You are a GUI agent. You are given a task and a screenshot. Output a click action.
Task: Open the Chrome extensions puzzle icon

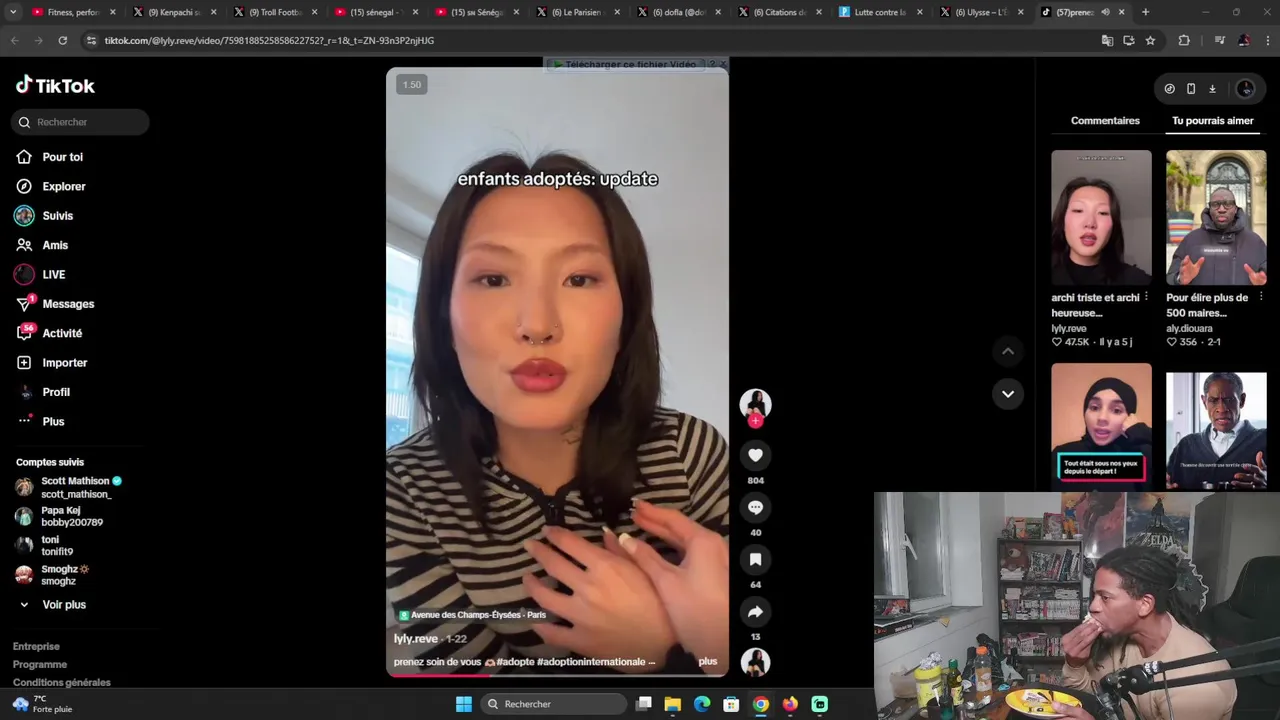pyautogui.click(x=1184, y=40)
